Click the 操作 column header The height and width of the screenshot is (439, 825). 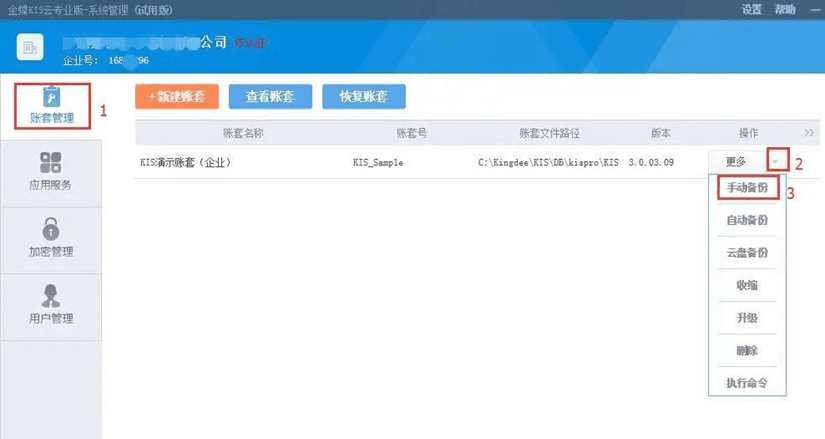click(x=748, y=133)
